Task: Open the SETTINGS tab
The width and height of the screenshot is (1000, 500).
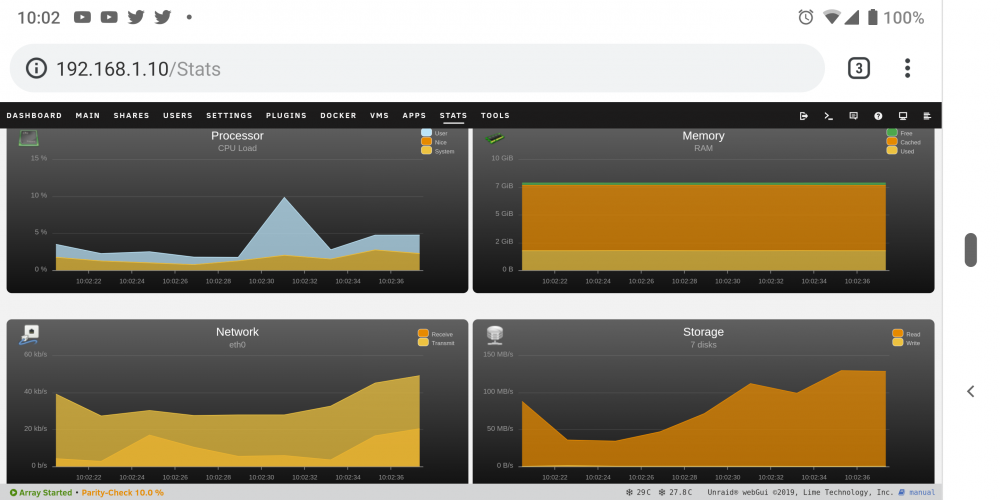Action: [230, 116]
